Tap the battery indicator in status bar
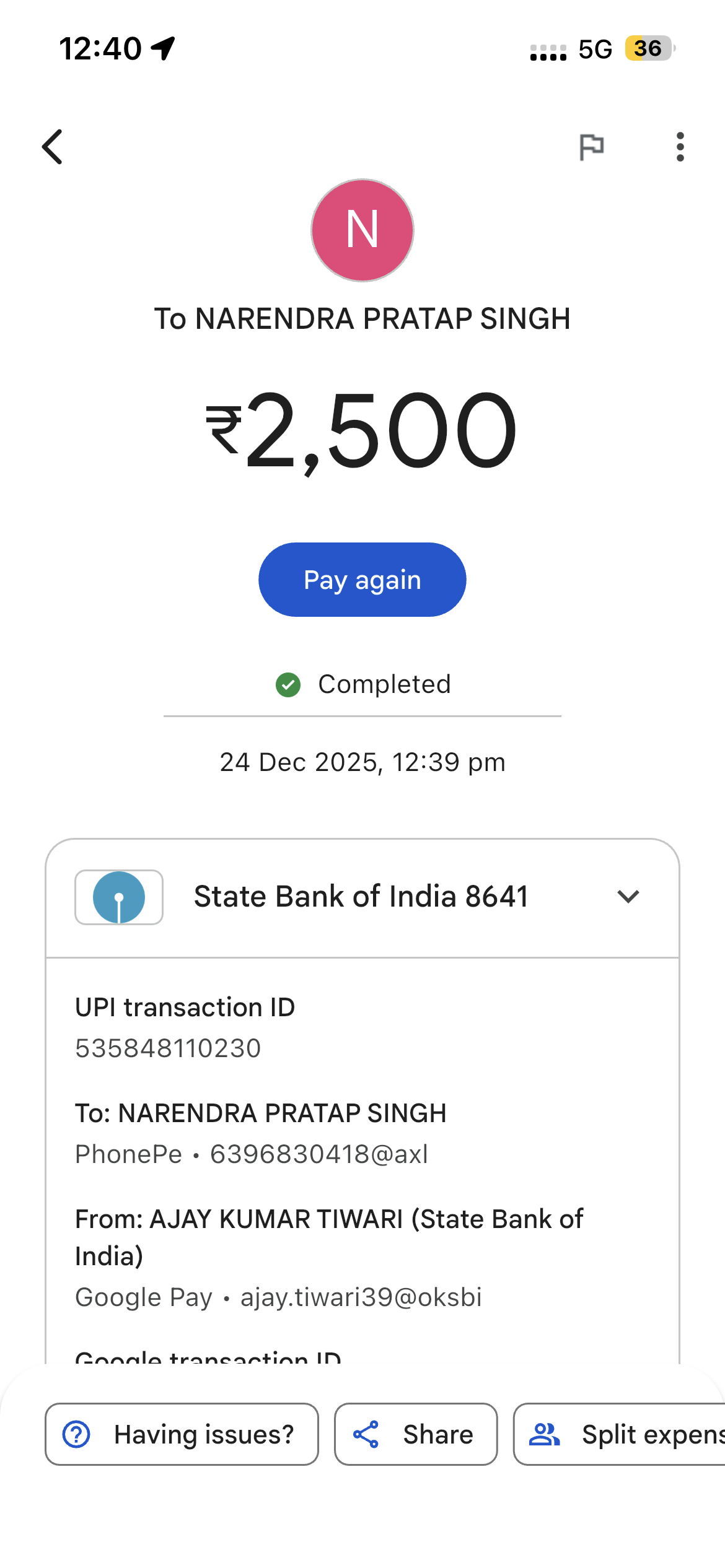The image size is (725, 1568). tap(648, 48)
